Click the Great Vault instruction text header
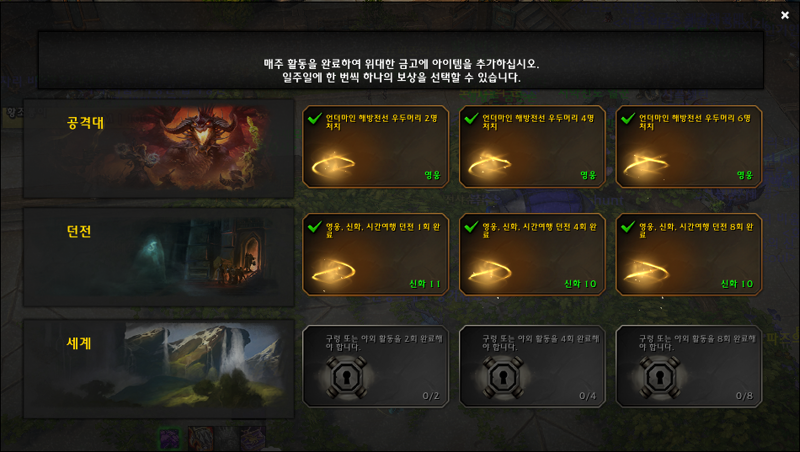This screenshot has height=452, width=800. point(401,70)
